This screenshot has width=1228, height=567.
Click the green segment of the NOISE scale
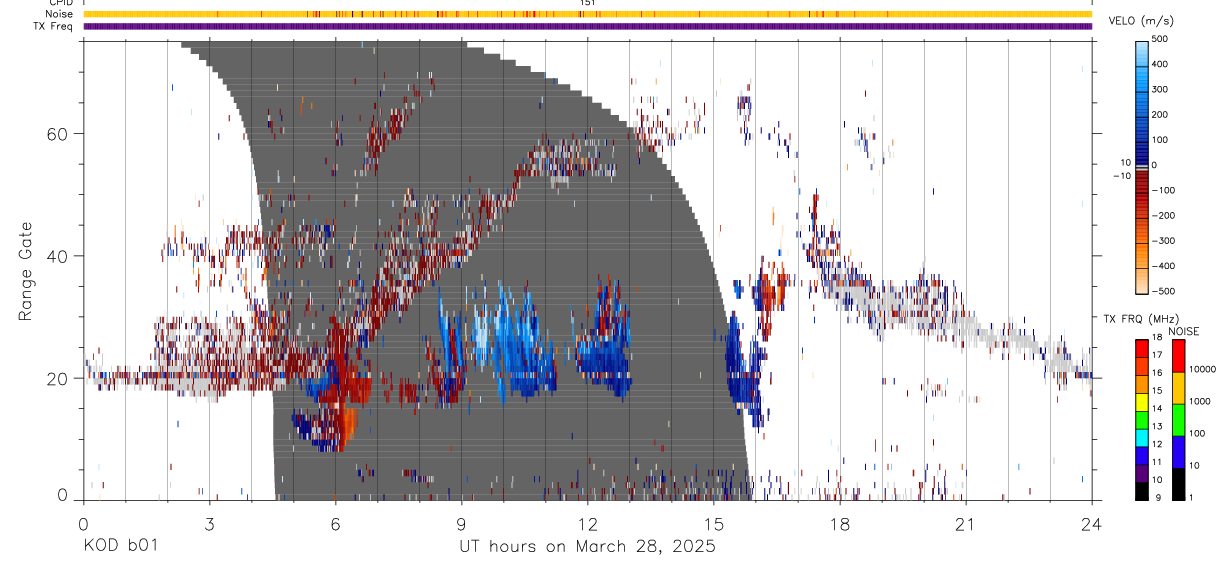point(1179,419)
